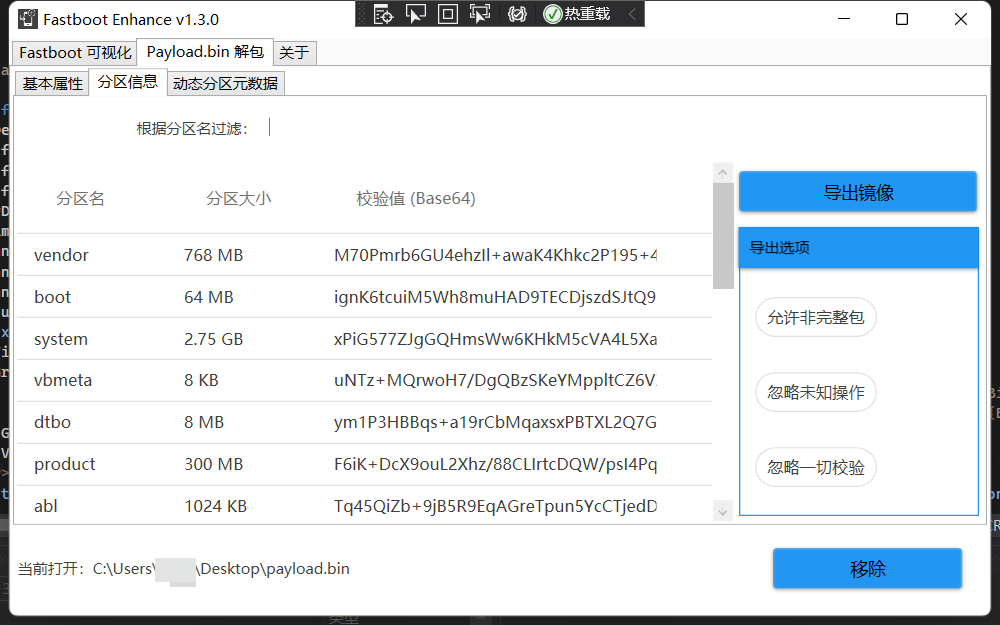The image size is (1000, 625).
Task: Click hash starting with uNTz+MQrwoH7
Action: [496, 381]
